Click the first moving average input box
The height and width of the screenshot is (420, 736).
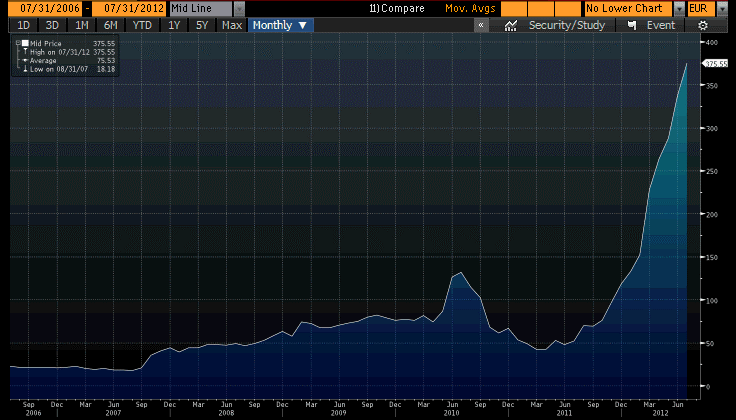pos(514,8)
